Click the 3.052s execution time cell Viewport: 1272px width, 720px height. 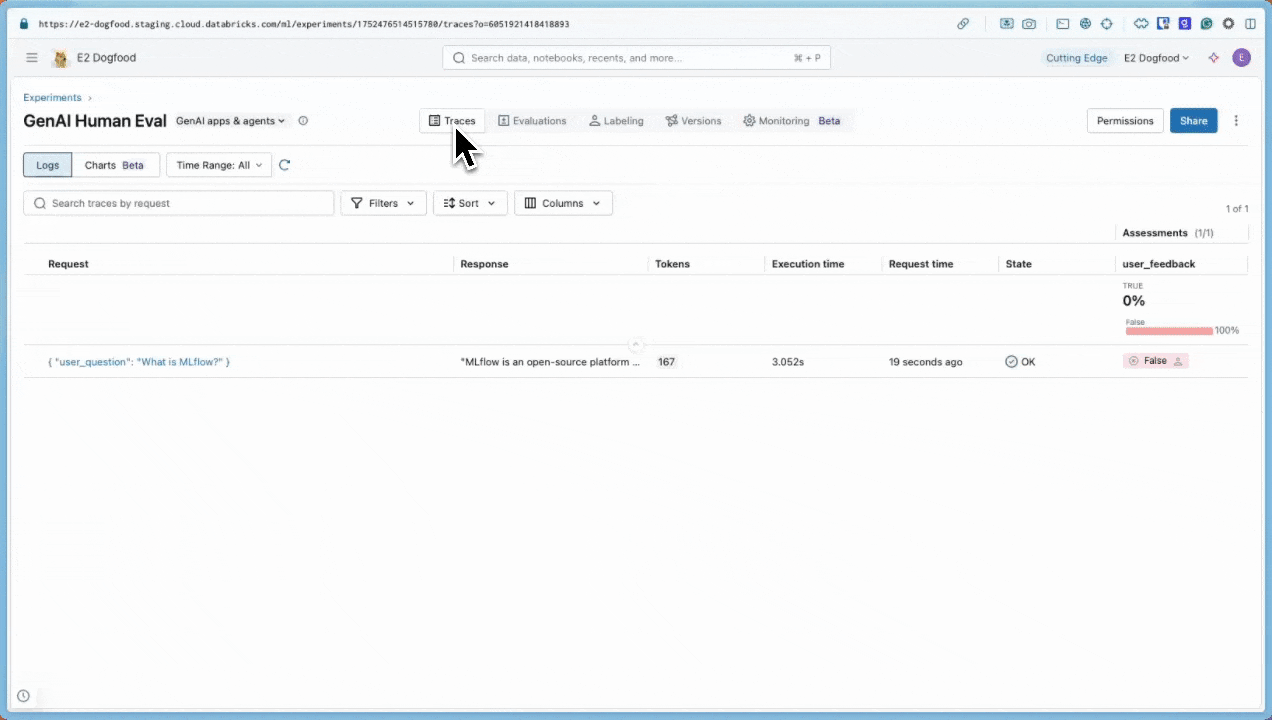click(788, 362)
